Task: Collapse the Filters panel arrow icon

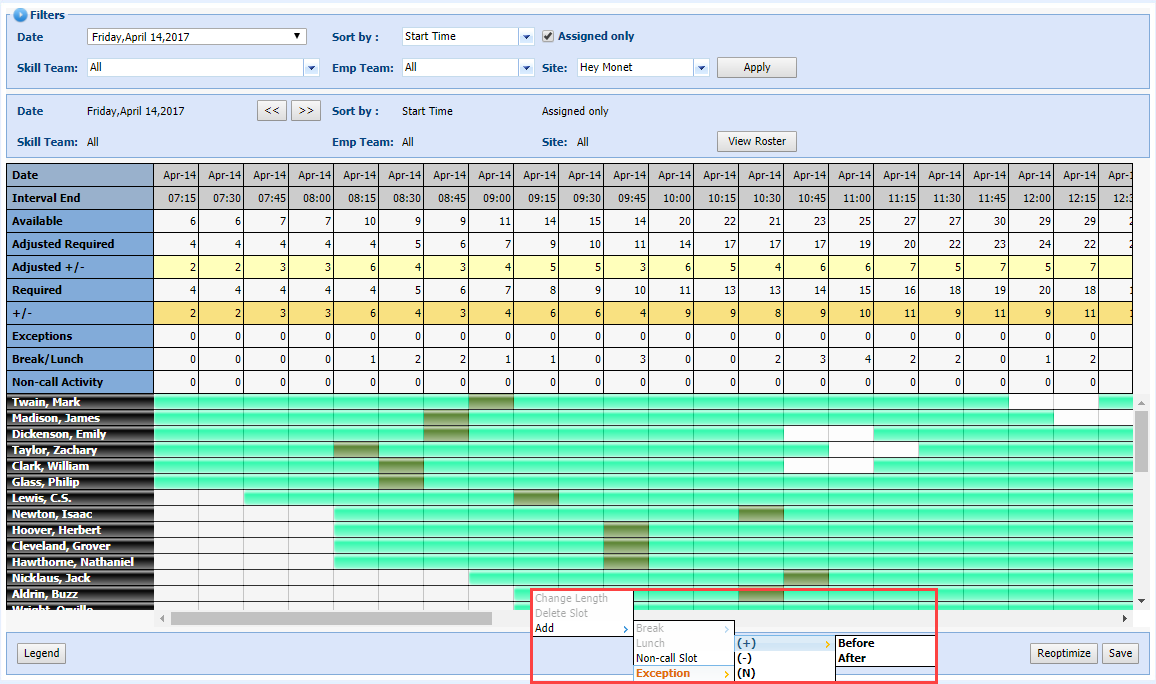Action: [20, 15]
